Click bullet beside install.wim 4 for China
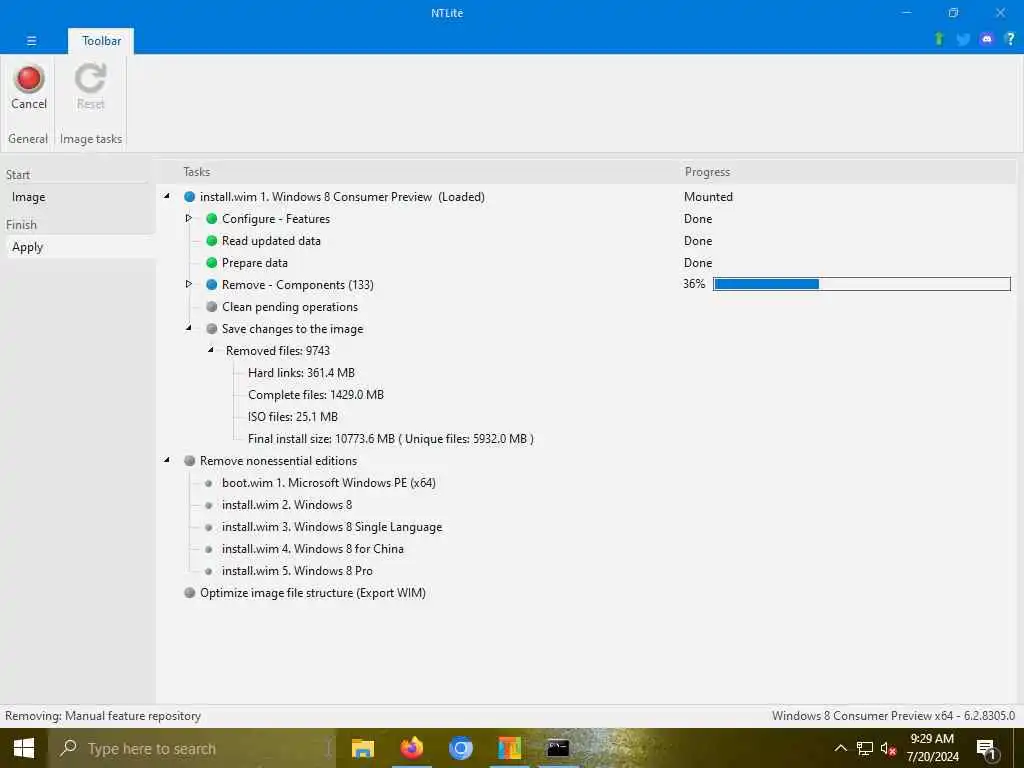 coord(208,549)
